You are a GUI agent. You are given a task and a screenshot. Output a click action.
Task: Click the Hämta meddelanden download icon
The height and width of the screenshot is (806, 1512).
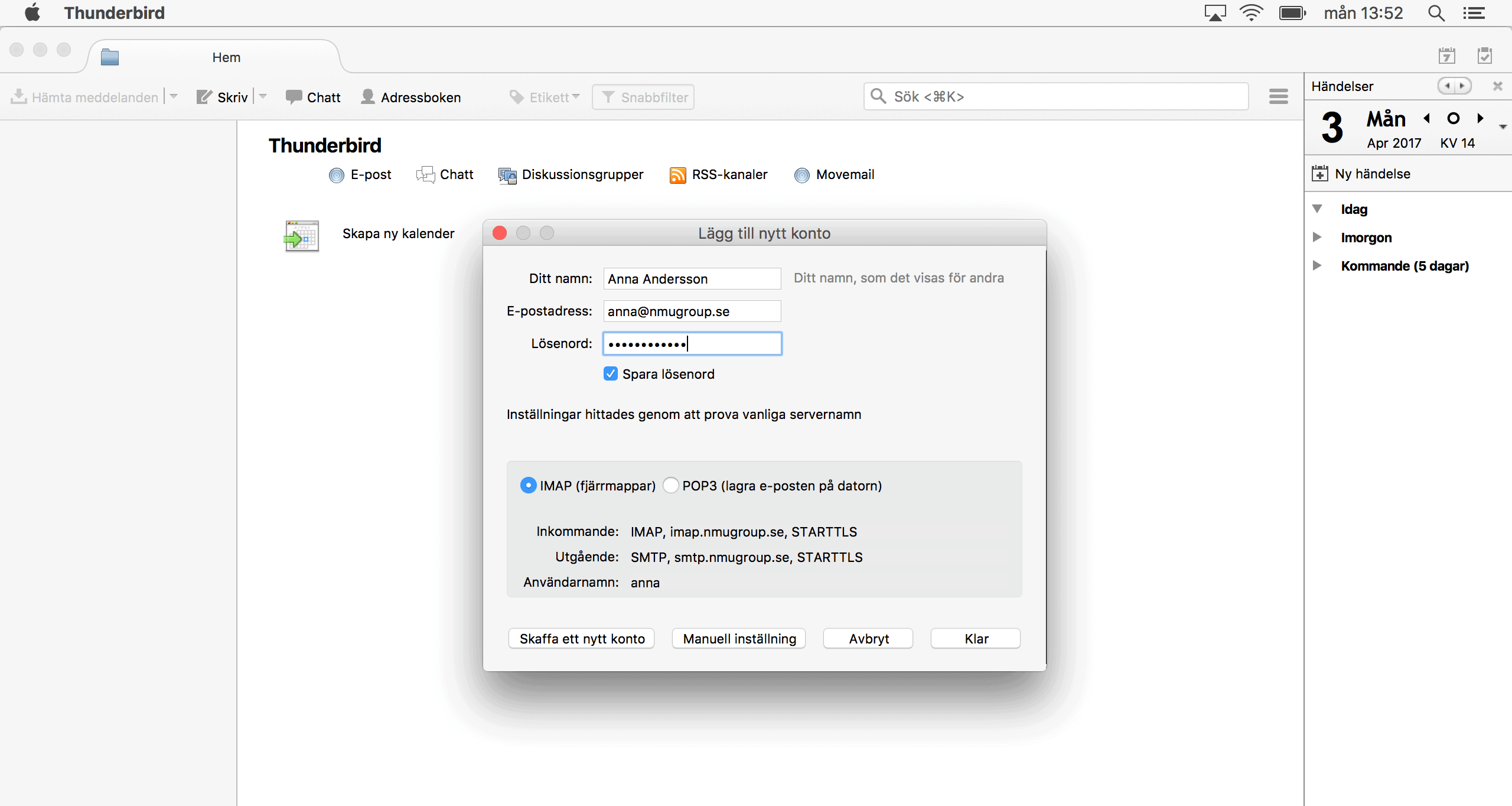pos(19,96)
